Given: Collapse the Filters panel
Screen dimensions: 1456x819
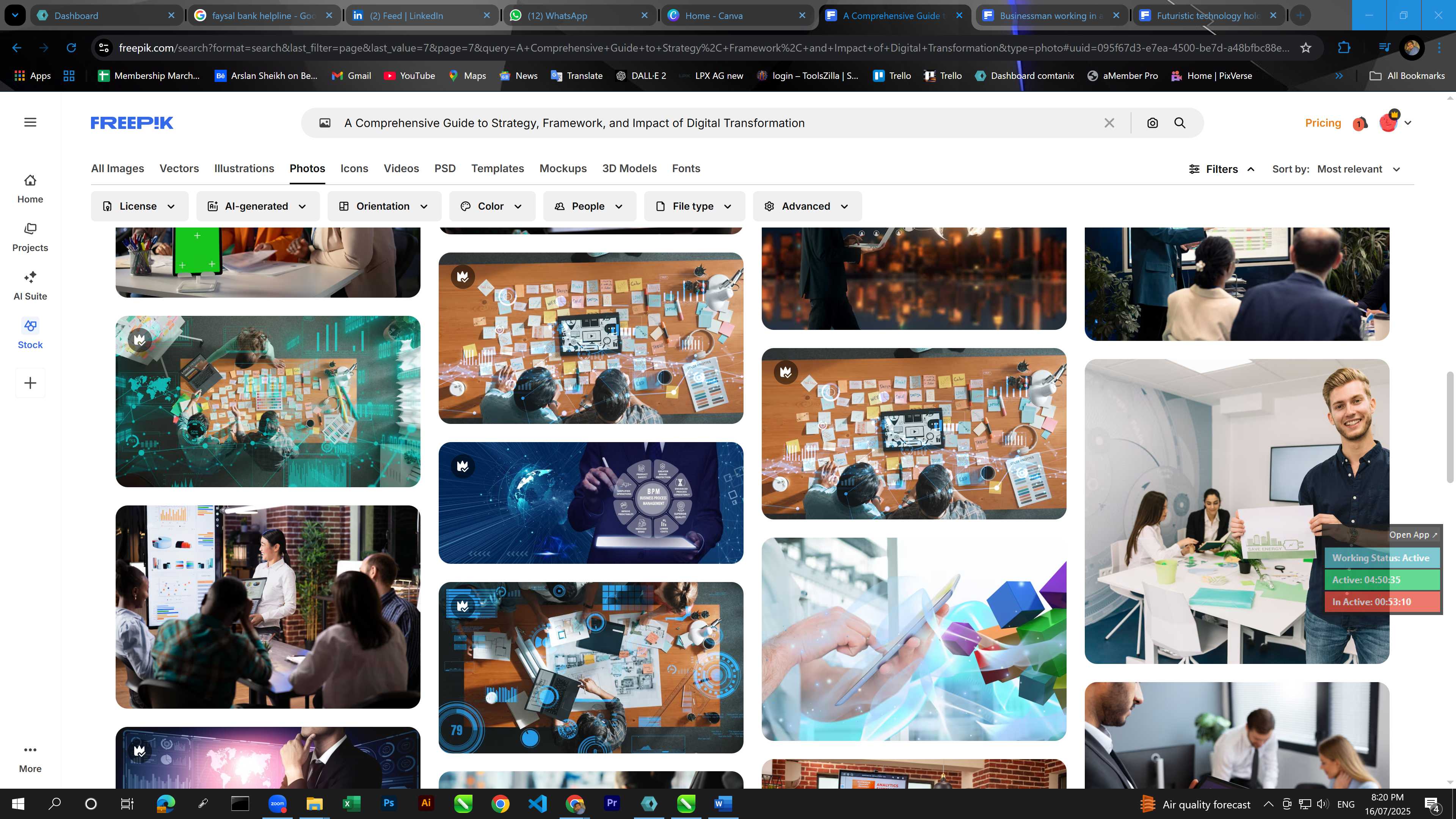Looking at the screenshot, I should [1222, 169].
